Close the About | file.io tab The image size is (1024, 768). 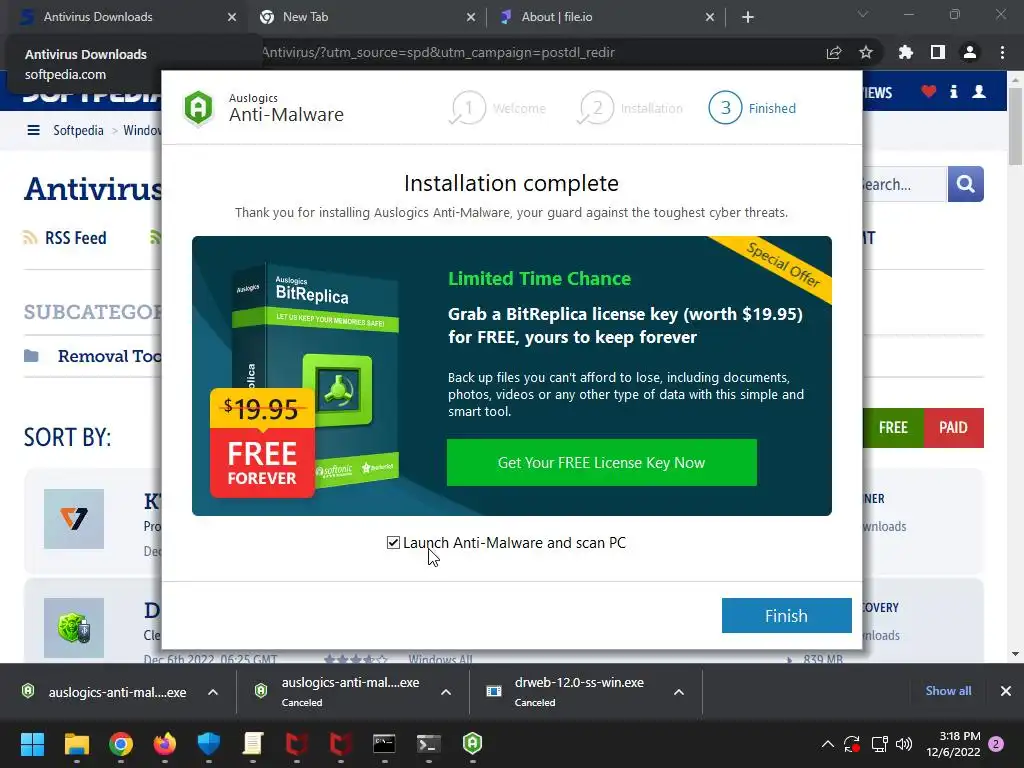tap(710, 17)
